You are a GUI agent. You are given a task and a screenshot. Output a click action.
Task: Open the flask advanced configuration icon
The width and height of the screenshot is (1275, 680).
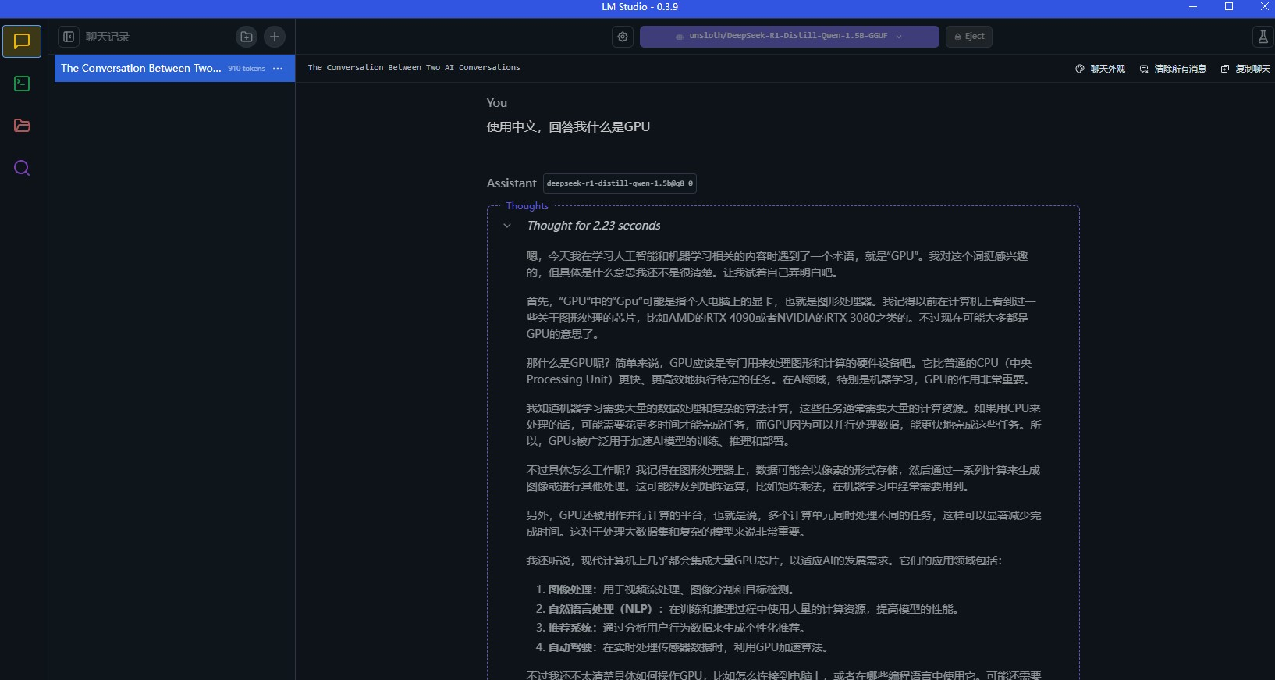(1261, 36)
